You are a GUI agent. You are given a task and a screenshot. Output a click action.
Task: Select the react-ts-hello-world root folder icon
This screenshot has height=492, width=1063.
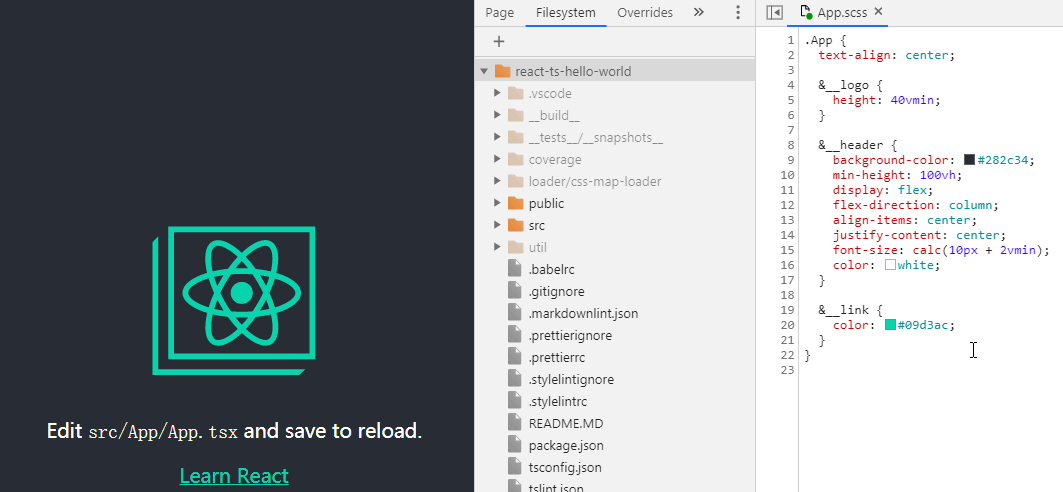[502, 71]
